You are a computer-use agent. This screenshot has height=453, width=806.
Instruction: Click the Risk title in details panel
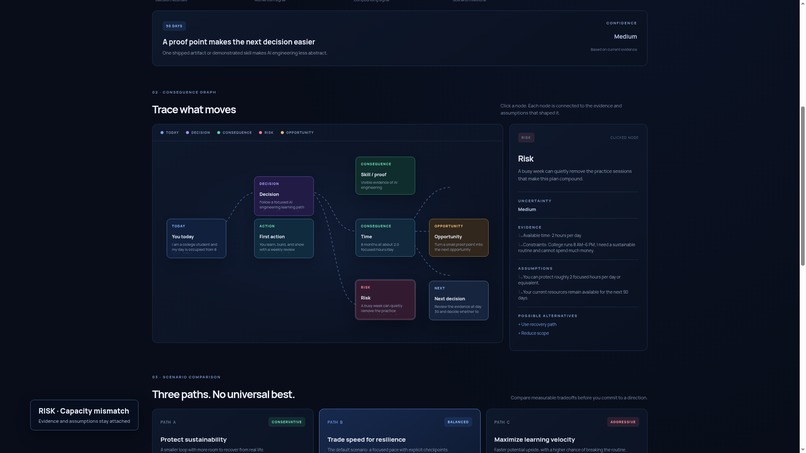(525, 159)
